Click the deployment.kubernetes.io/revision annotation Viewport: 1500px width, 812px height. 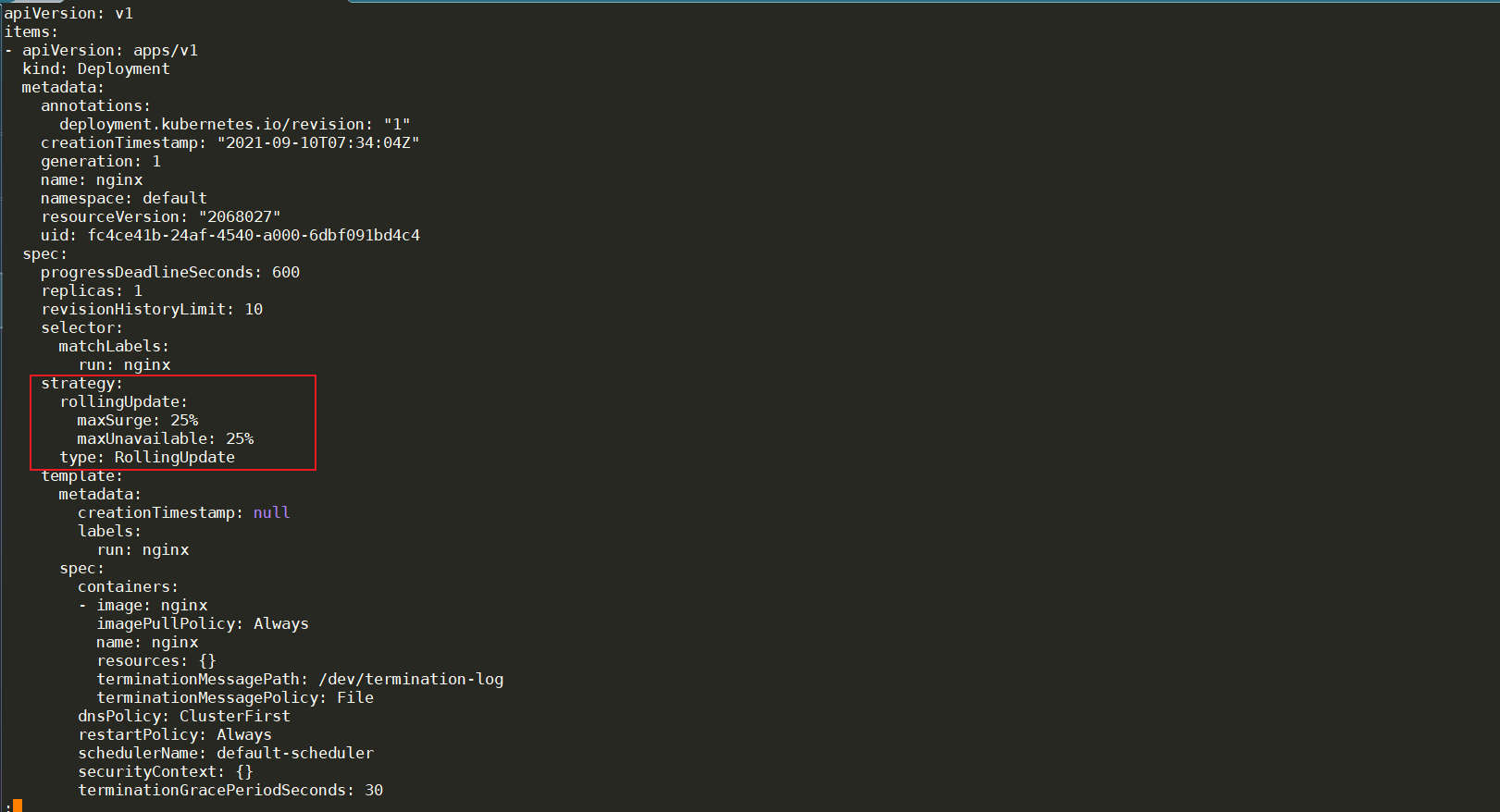(x=235, y=125)
